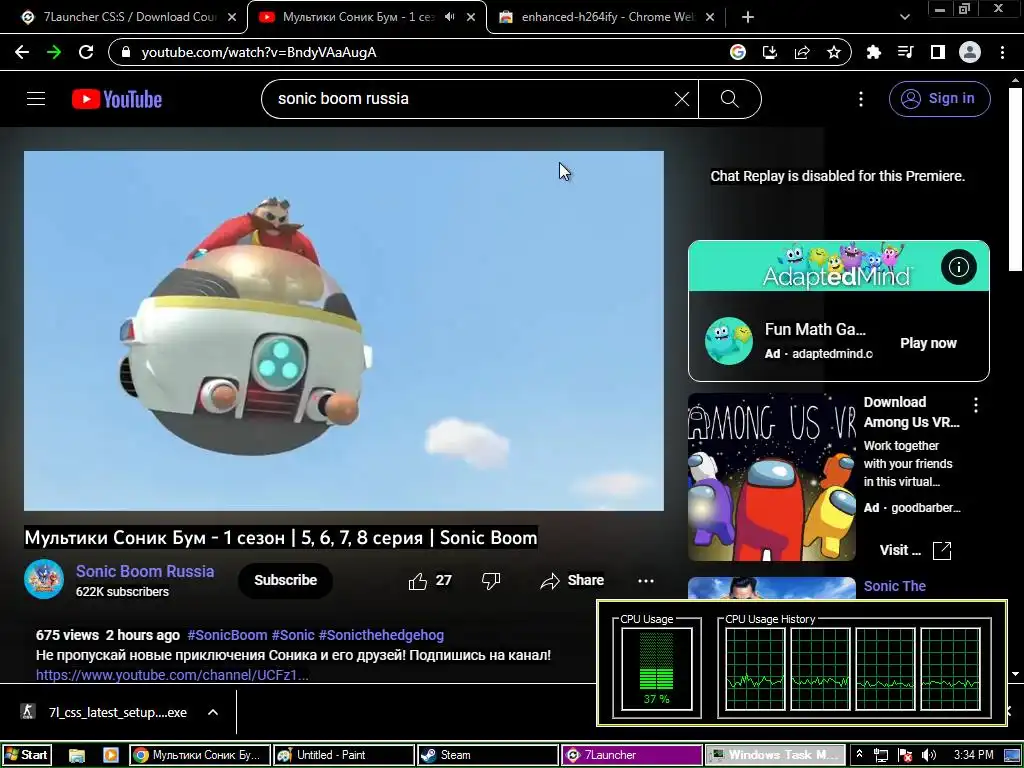The width and height of the screenshot is (1024, 768).
Task: Click the #SonicBoom hashtag
Action: point(227,635)
